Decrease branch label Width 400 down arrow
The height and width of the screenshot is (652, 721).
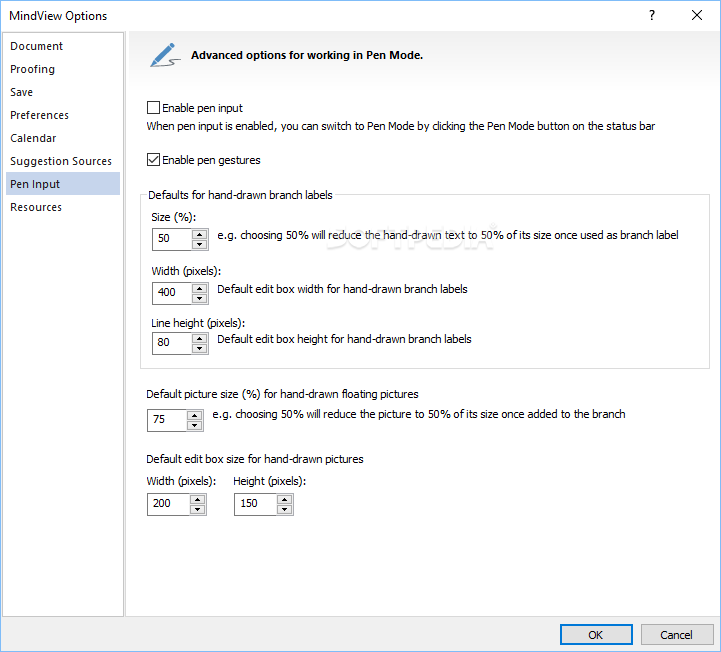pos(200,298)
